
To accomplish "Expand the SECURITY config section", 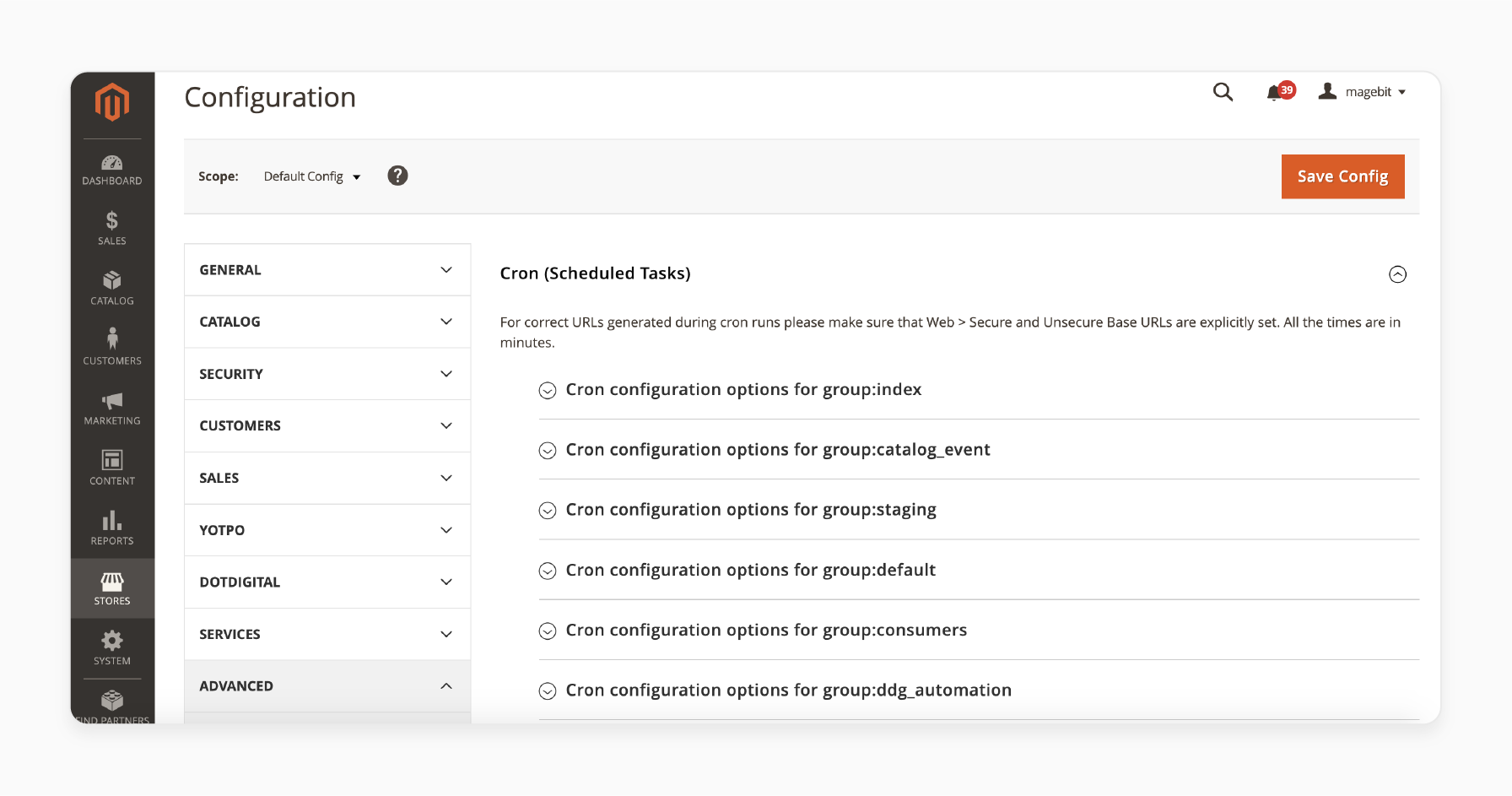I will 327,374.
